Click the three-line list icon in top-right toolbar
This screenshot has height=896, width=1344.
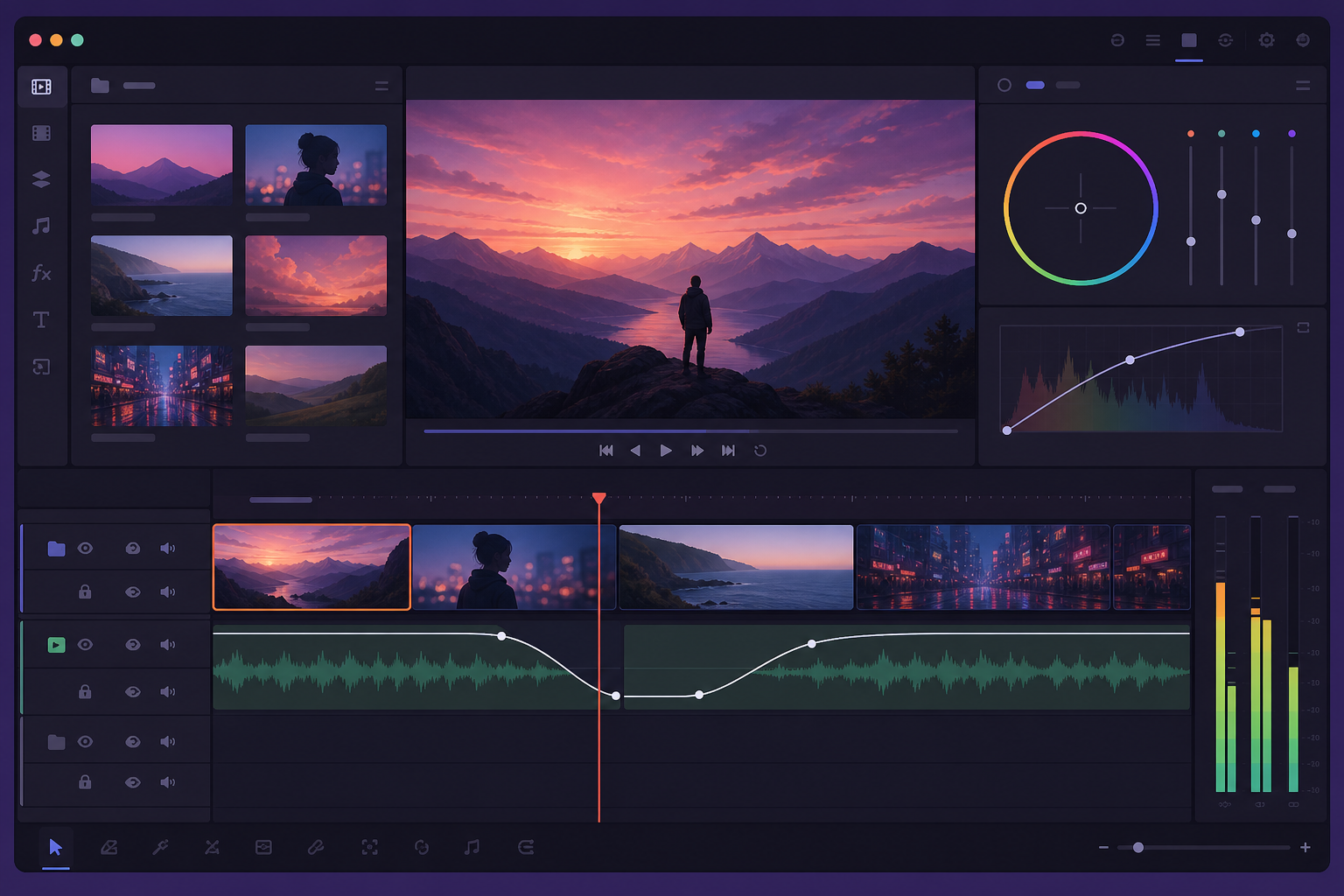tap(1153, 40)
